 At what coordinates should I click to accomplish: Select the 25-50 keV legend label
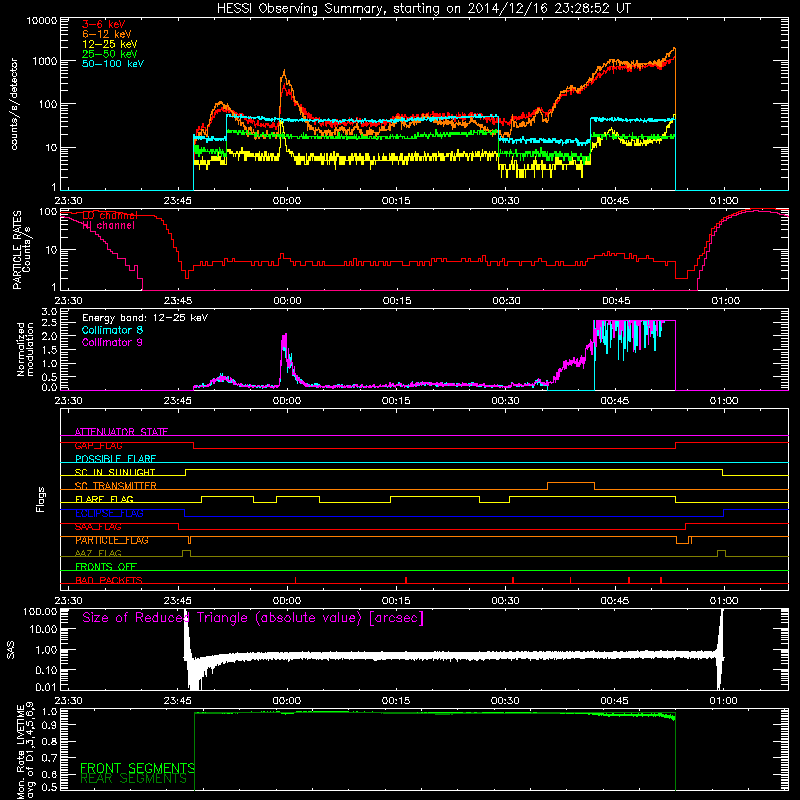[x=110, y=54]
